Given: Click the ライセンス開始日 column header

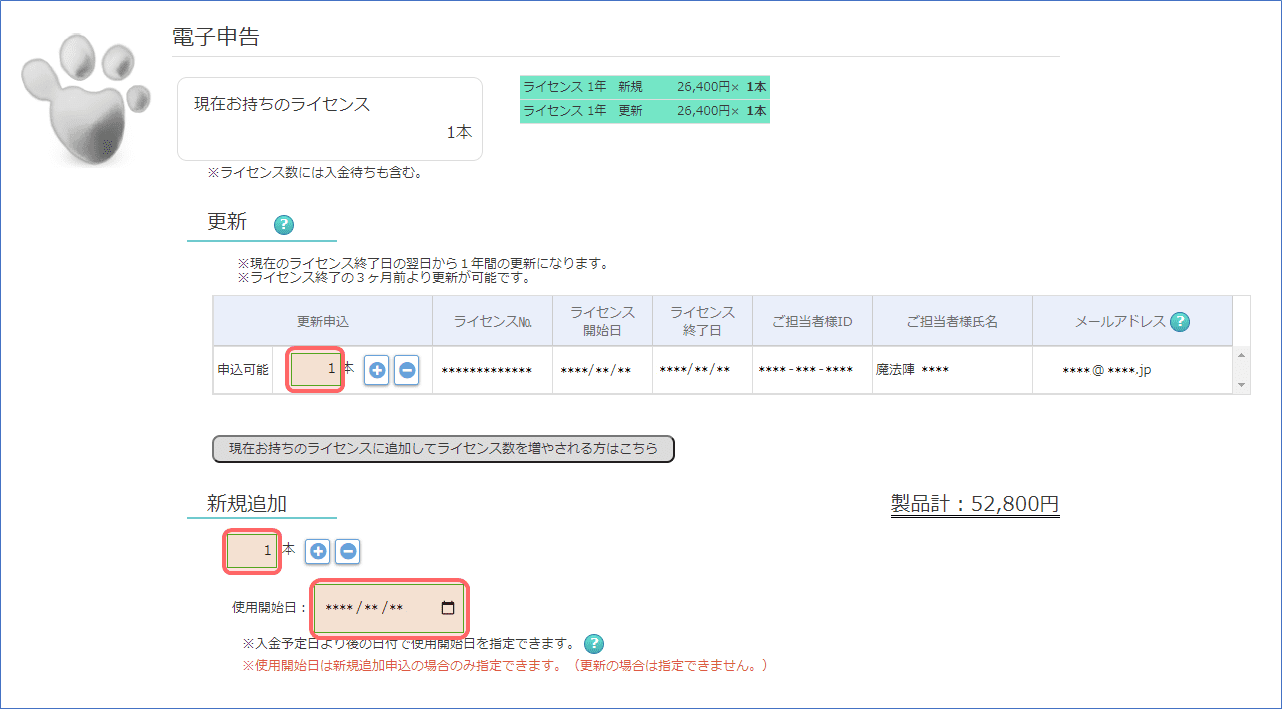Looking at the screenshot, I should (x=602, y=321).
